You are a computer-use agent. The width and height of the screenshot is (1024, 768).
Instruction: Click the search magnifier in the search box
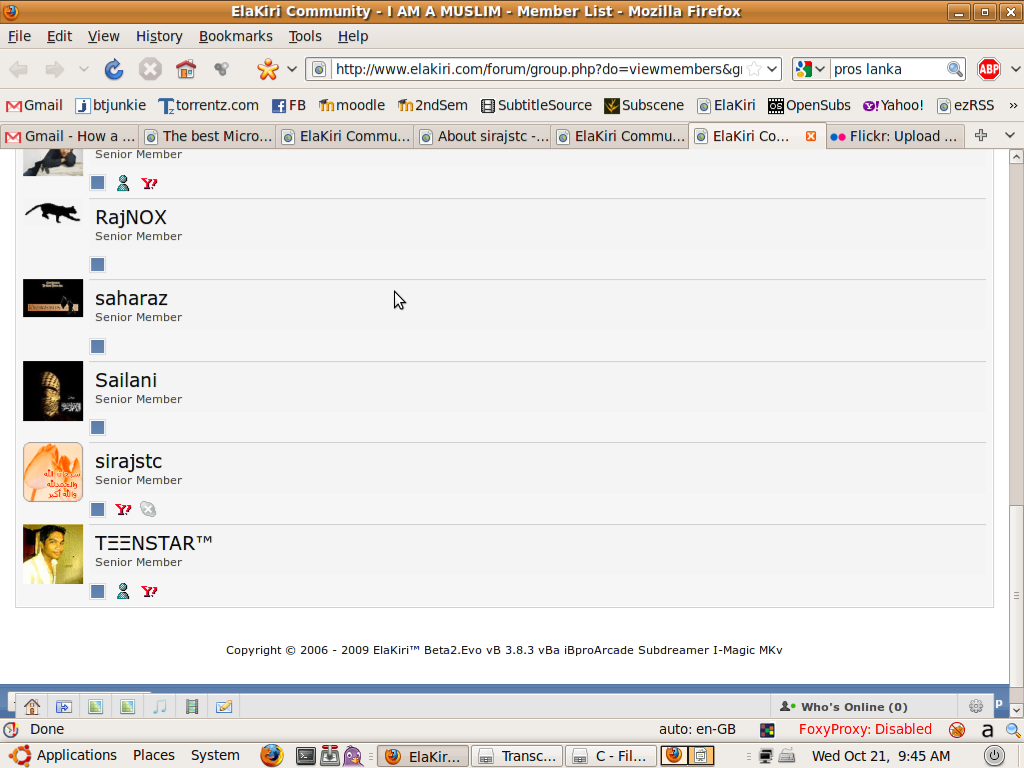click(954, 69)
